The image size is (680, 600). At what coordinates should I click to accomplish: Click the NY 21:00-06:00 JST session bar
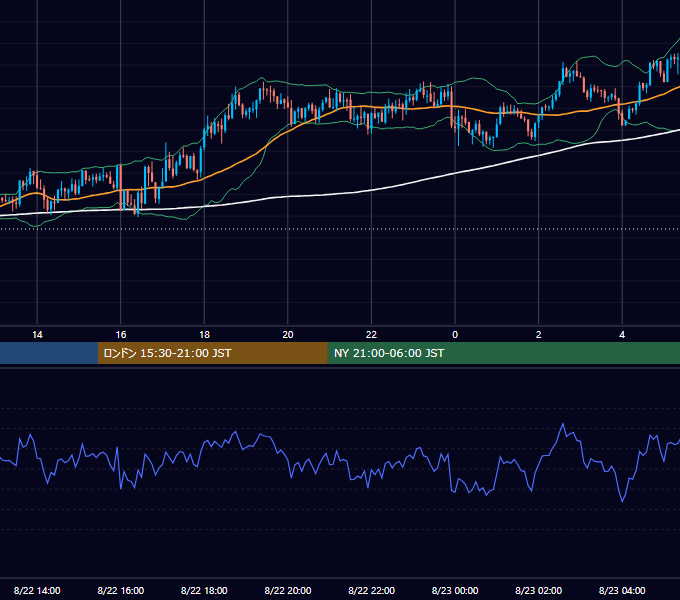503,353
